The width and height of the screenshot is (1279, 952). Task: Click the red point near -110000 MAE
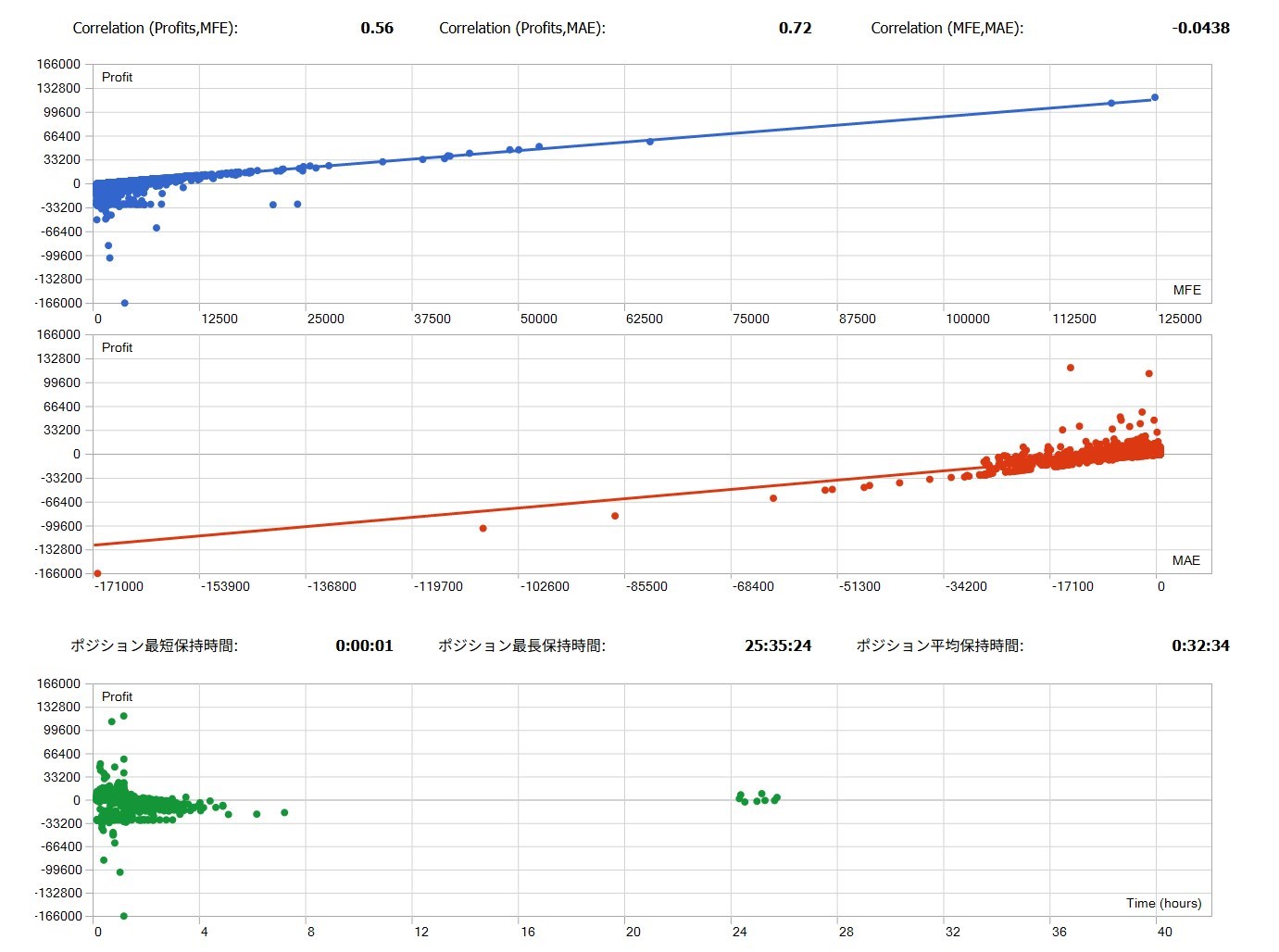point(483,529)
